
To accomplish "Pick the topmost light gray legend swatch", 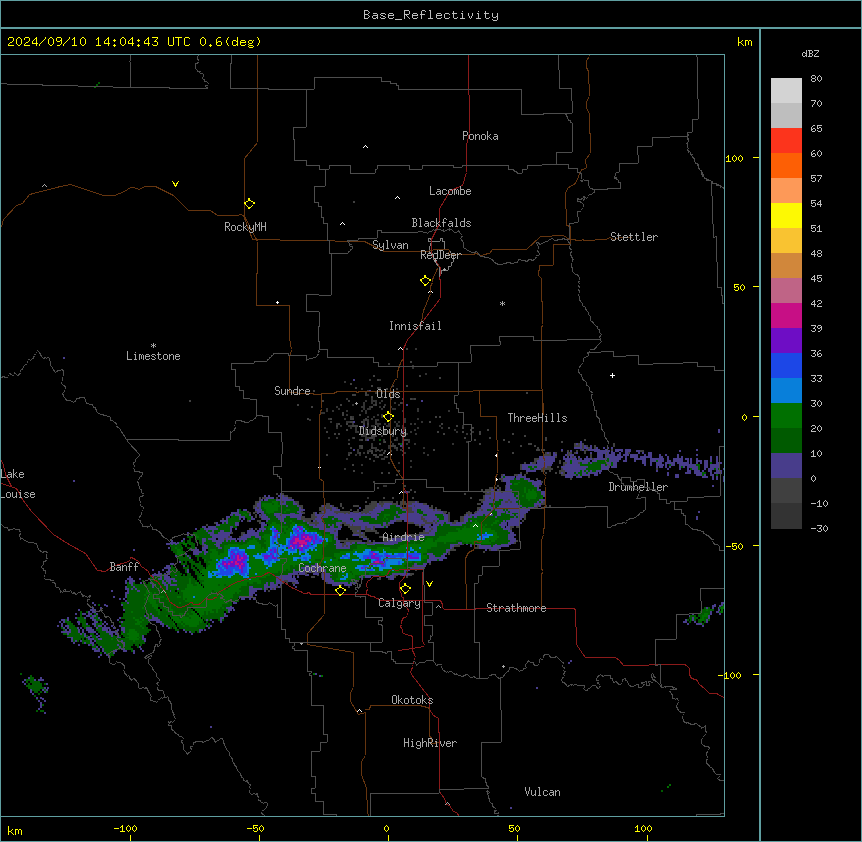I will coord(786,91).
